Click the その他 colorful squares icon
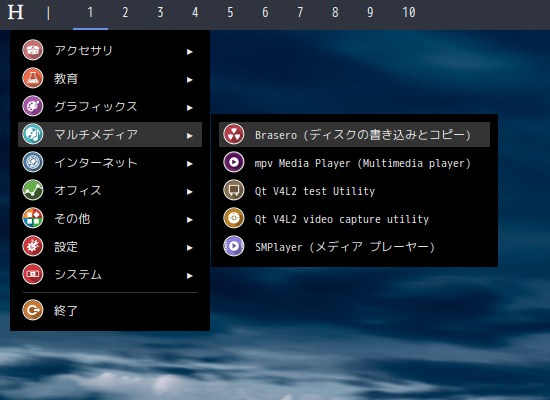The width and height of the screenshot is (550, 400). tap(33, 218)
